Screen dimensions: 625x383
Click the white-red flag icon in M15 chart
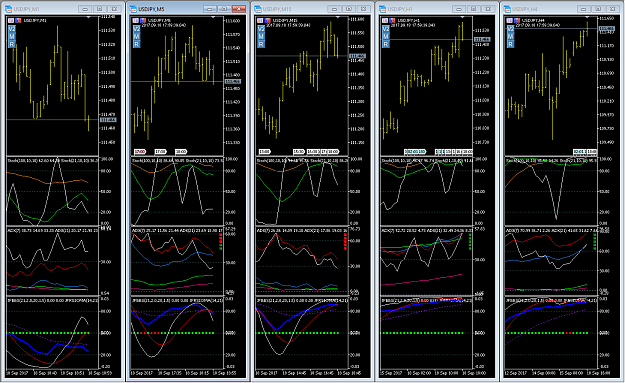click(x=260, y=20)
